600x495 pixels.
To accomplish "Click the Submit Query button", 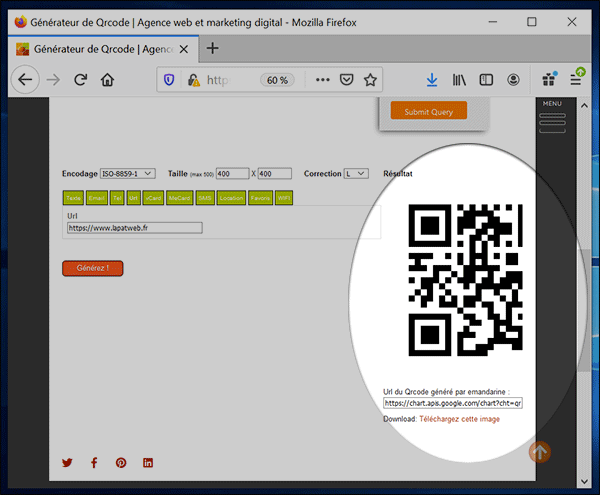I will [x=428, y=112].
